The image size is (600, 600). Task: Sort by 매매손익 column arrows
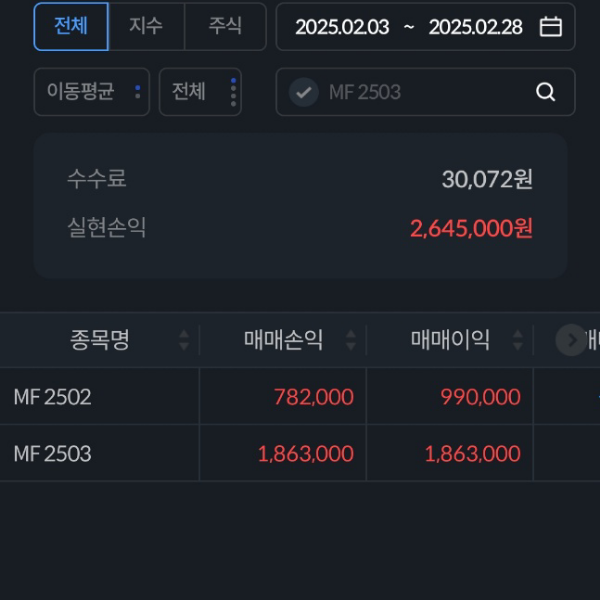tap(351, 341)
